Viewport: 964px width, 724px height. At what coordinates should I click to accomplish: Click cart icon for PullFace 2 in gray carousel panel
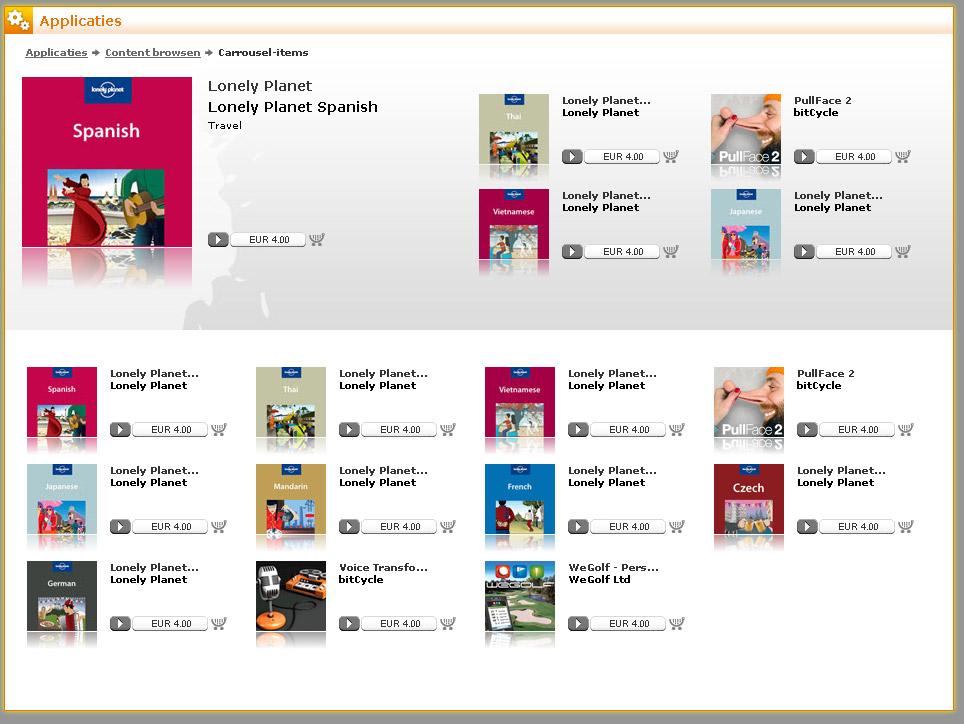tap(903, 156)
